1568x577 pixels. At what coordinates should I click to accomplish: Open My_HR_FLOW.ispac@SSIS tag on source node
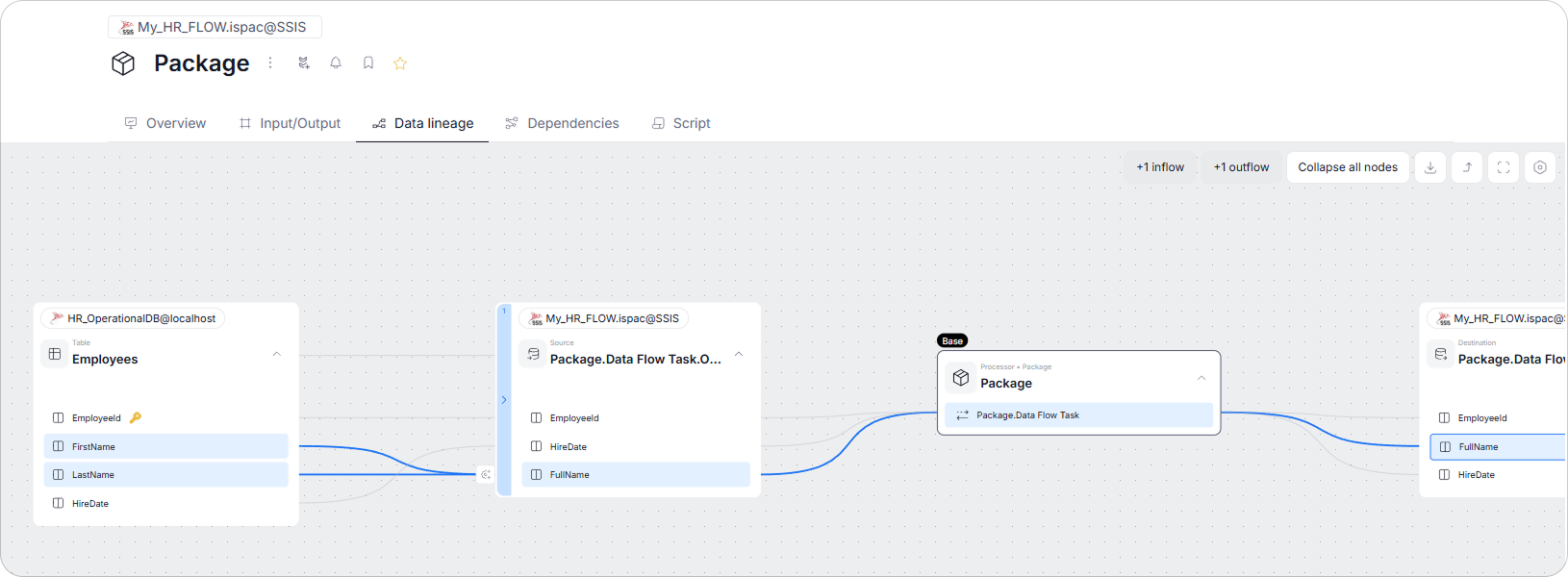pyautogui.click(x=604, y=318)
